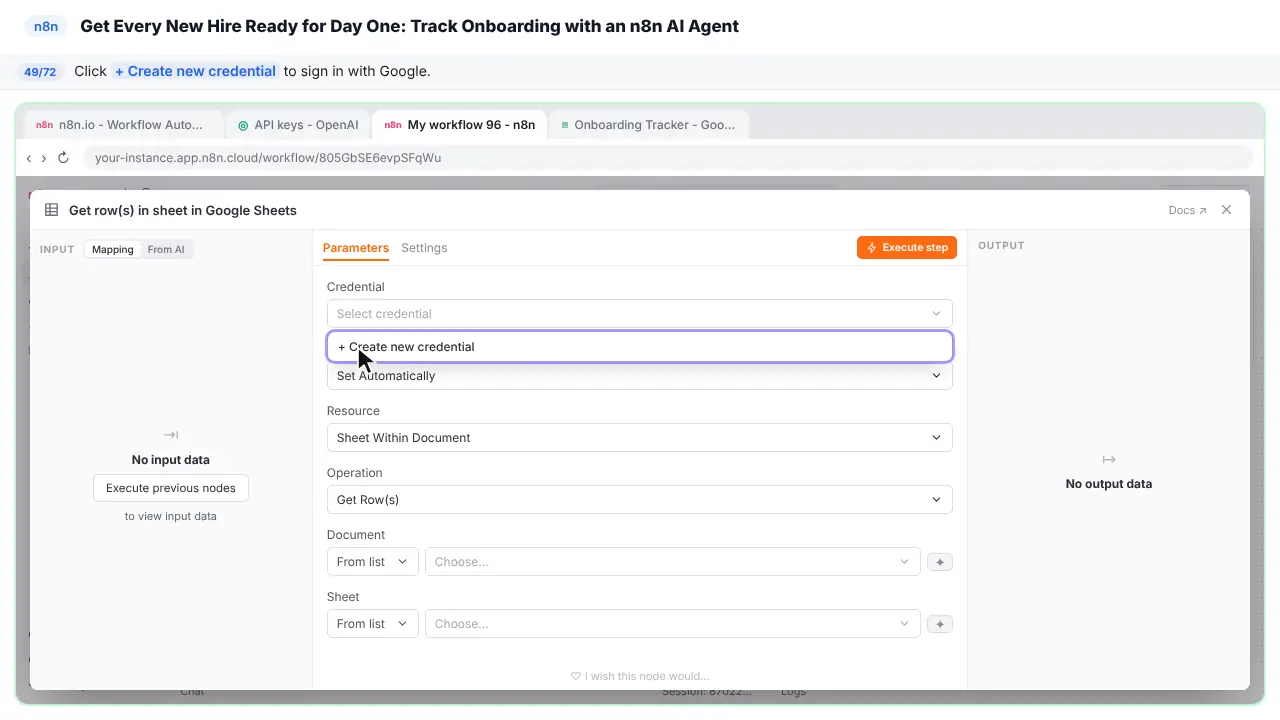Switch input view to From AI

(166, 249)
